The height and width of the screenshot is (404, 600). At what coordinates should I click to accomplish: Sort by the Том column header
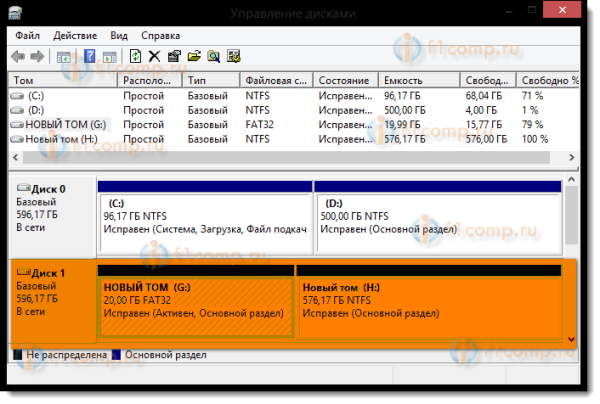(x=62, y=79)
